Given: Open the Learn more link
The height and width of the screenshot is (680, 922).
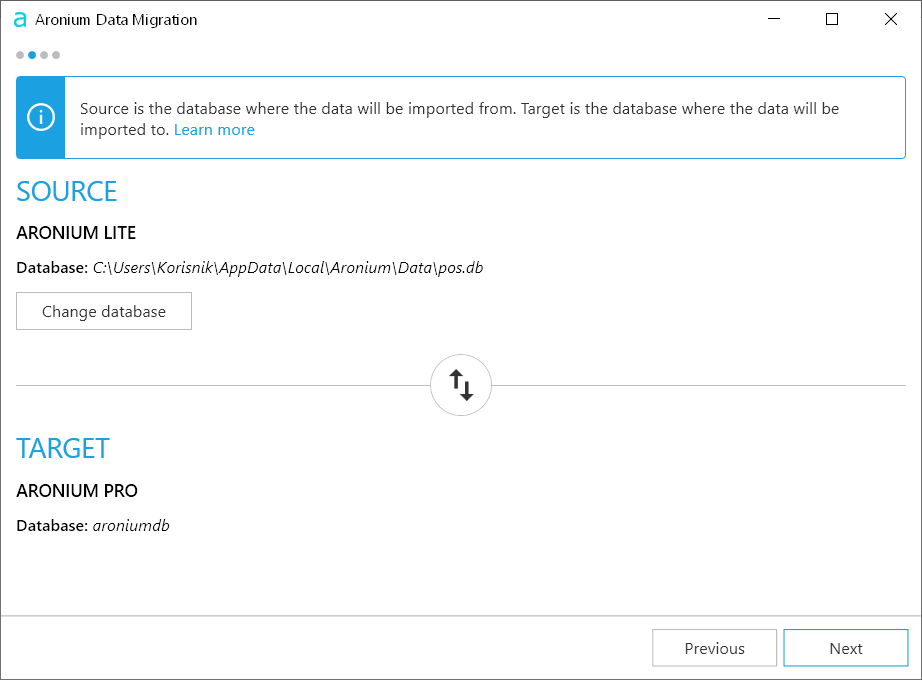Looking at the screenshot, I should pyautogui.click(x=214, y=129).
